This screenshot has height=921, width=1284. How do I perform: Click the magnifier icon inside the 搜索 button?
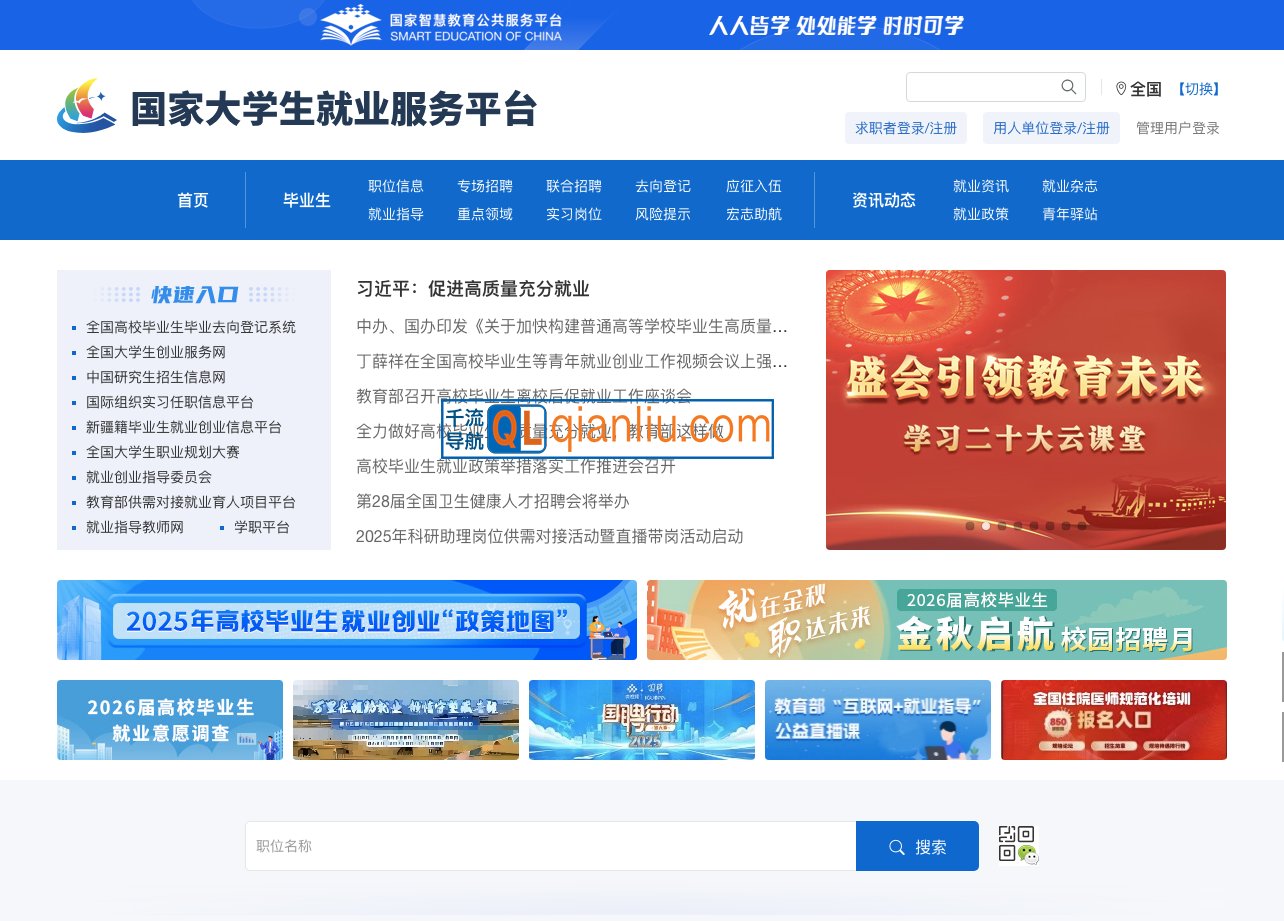[897, 846]
